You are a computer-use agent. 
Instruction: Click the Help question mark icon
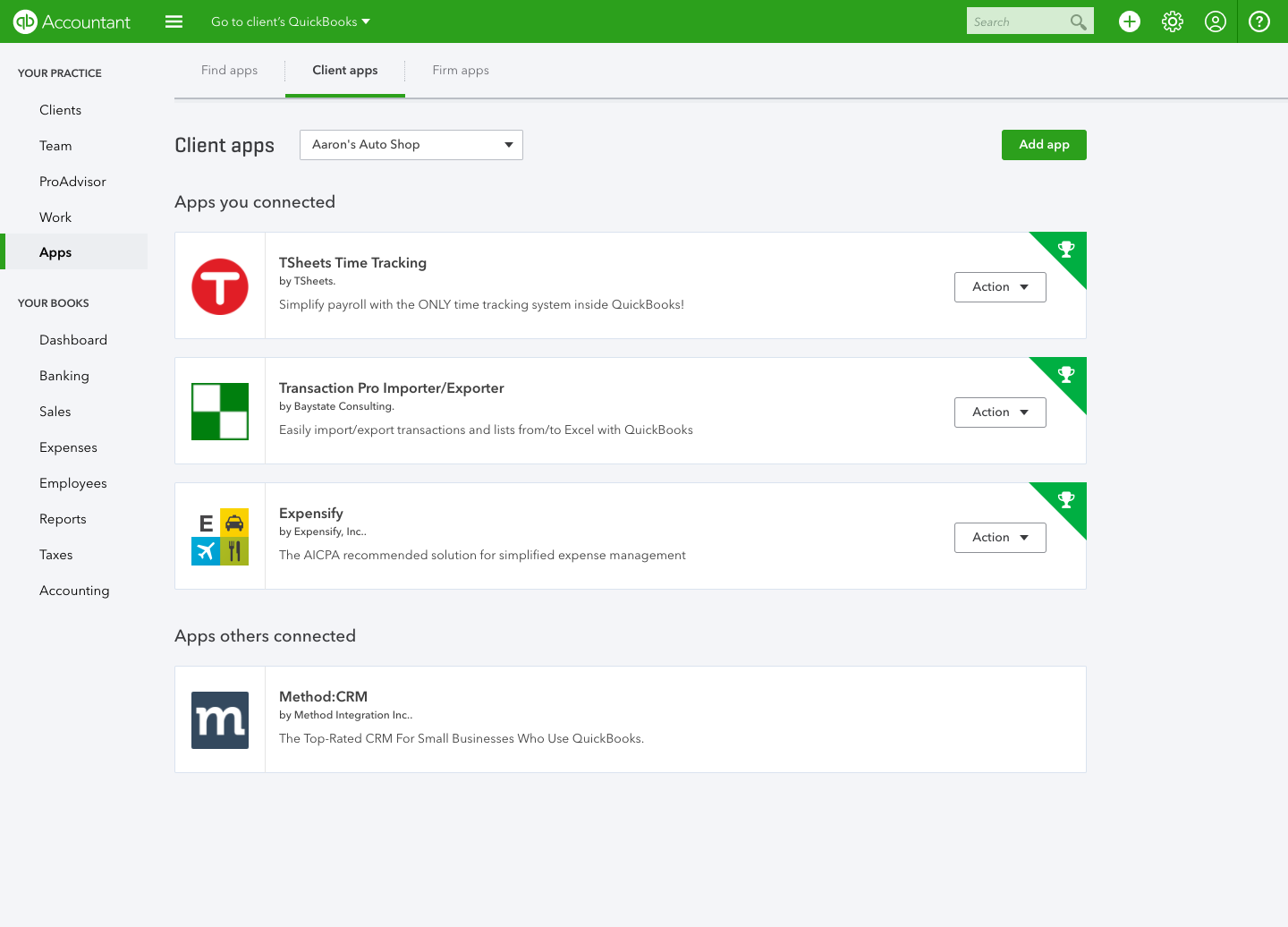tap(1259, 21)
